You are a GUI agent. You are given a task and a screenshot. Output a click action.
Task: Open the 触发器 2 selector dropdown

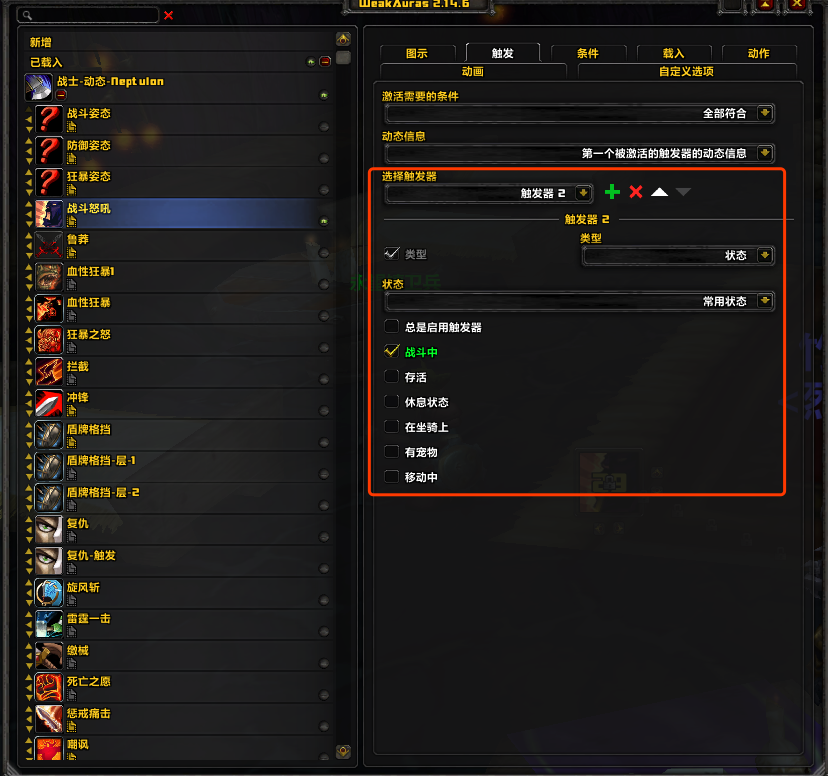(489, 193)
